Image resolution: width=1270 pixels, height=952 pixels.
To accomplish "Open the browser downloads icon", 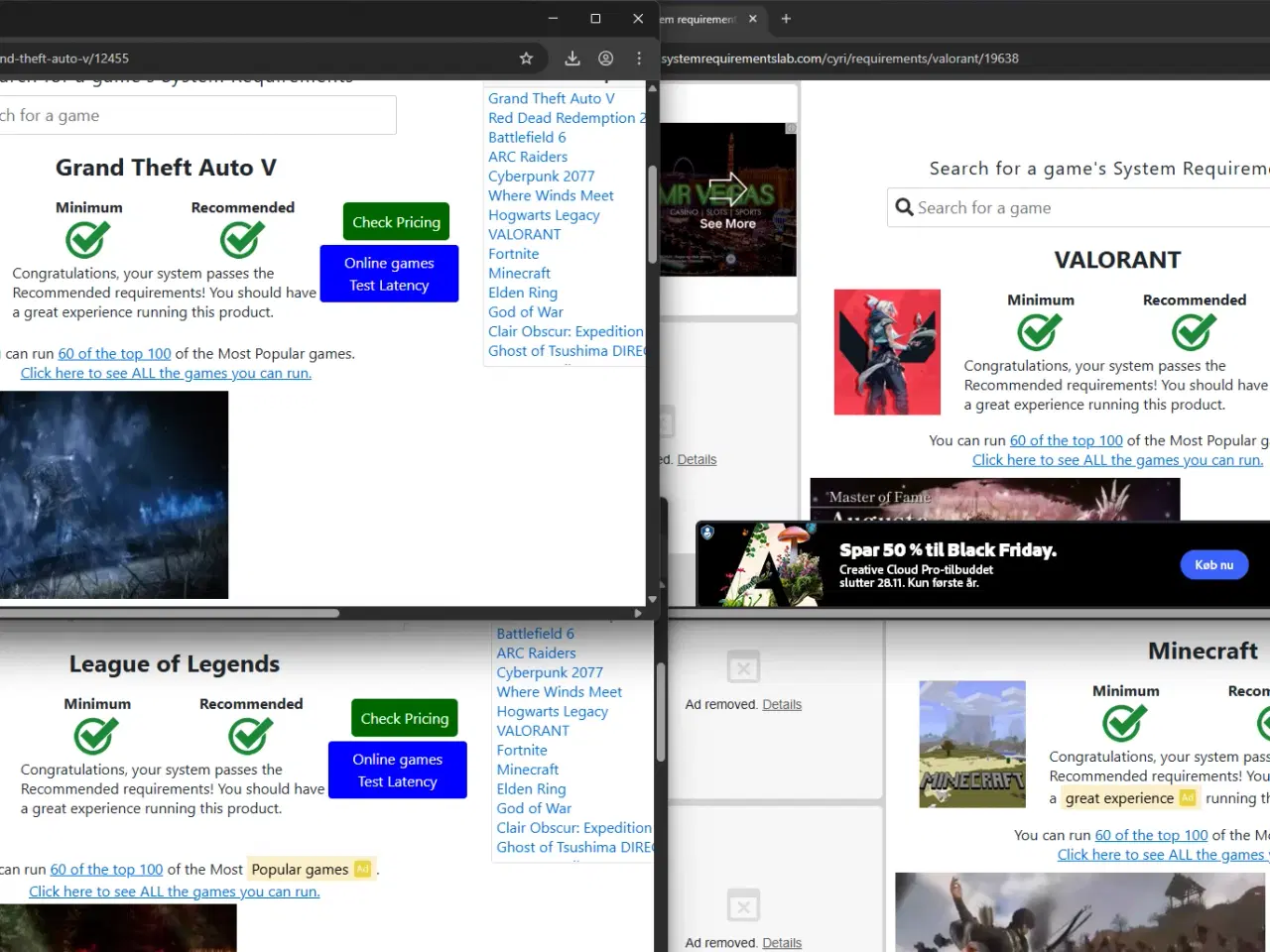I will point(572,59).
